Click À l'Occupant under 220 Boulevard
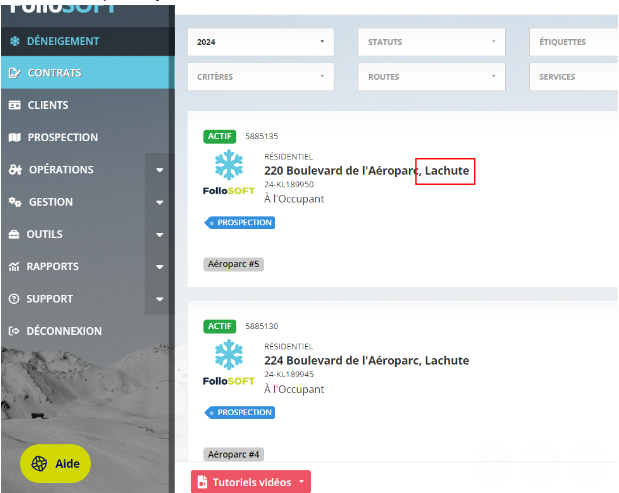 [x=294, y=199]
